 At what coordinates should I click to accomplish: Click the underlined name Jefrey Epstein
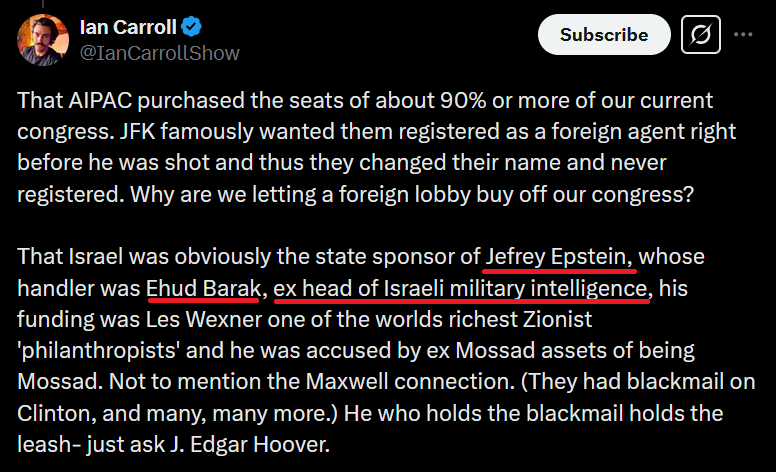pos(560,257)
